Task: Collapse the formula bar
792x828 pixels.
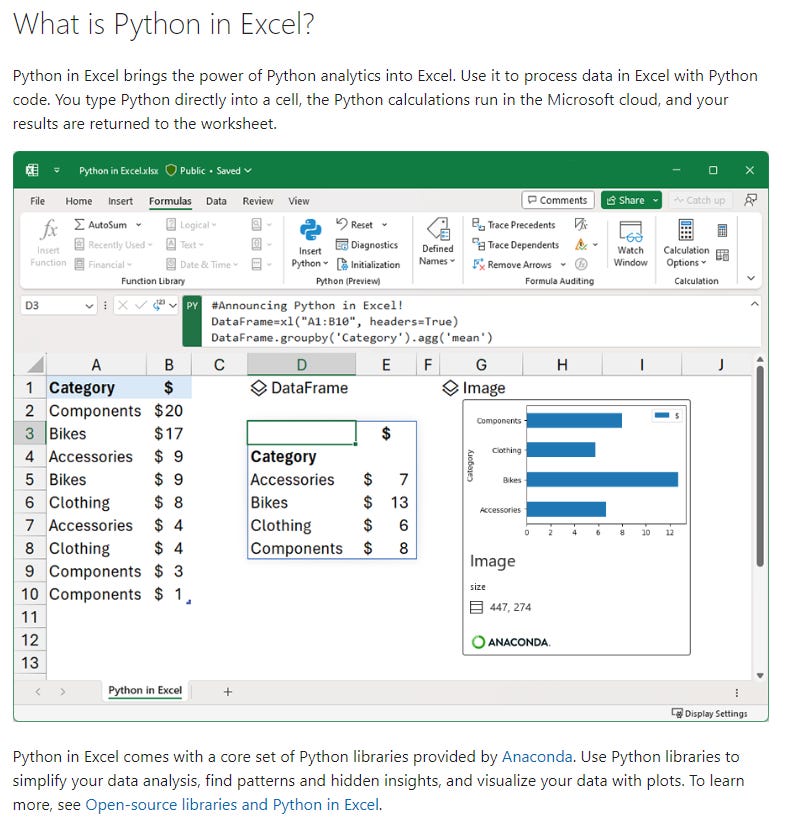Action: pos(755,304)
